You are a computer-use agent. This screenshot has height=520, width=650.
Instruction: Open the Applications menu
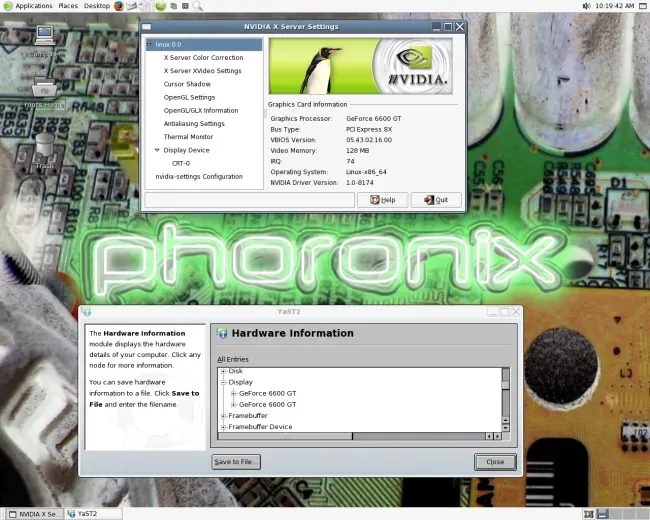click(x=34, y=6)
